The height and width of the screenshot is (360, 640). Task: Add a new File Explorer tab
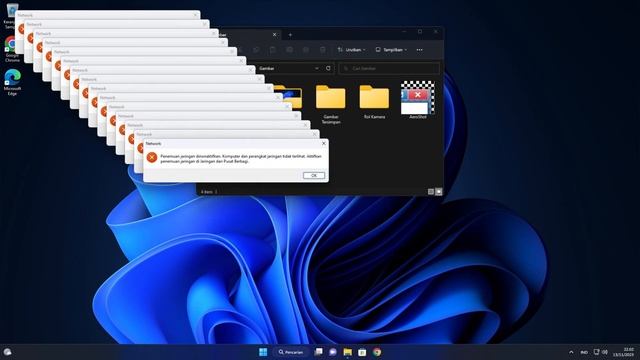tap(290, 35)
